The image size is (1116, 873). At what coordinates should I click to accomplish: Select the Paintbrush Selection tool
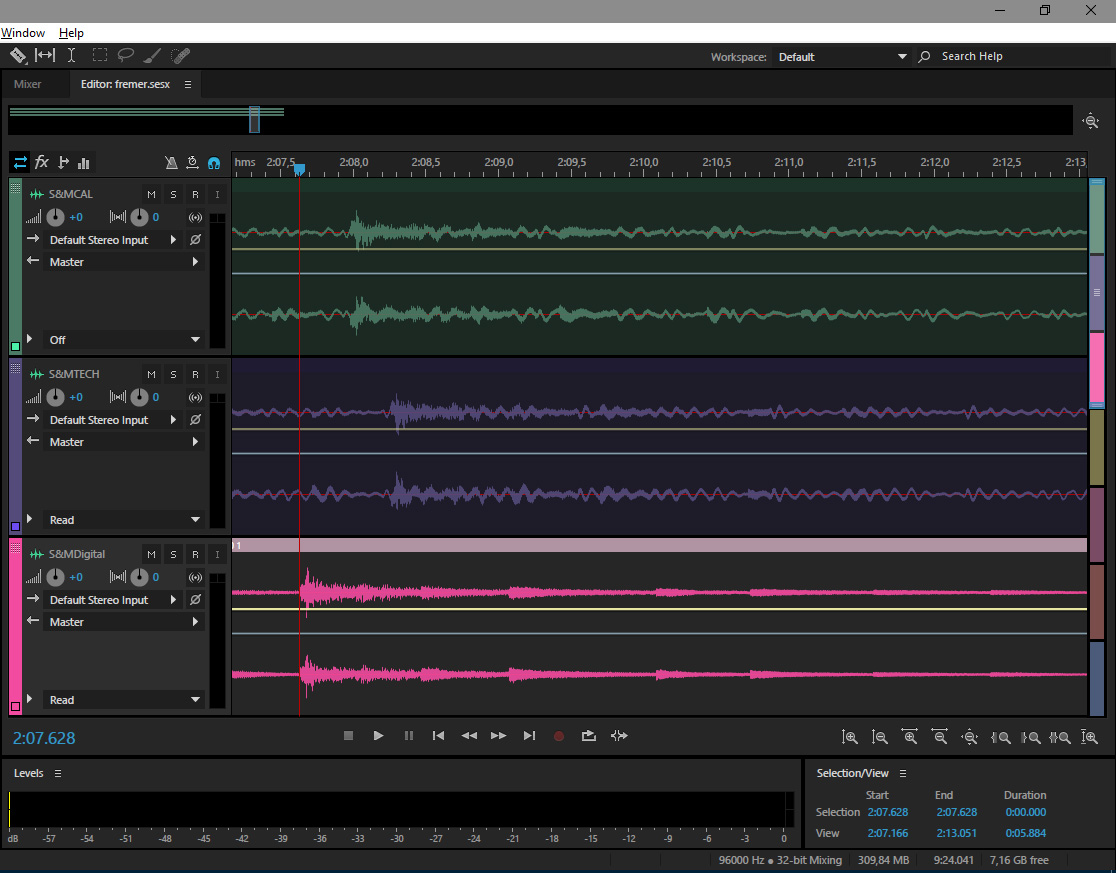click(152, 55)
